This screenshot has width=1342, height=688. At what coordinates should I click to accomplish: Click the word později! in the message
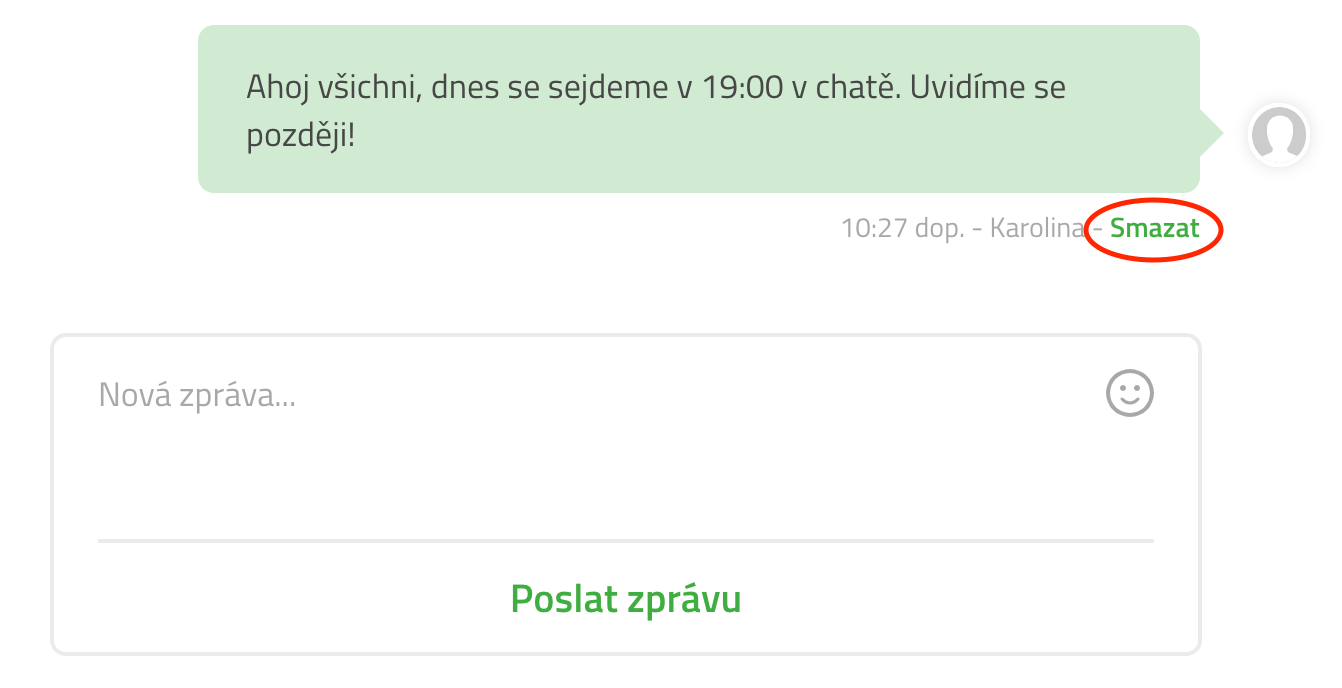(x=301, y=135)
